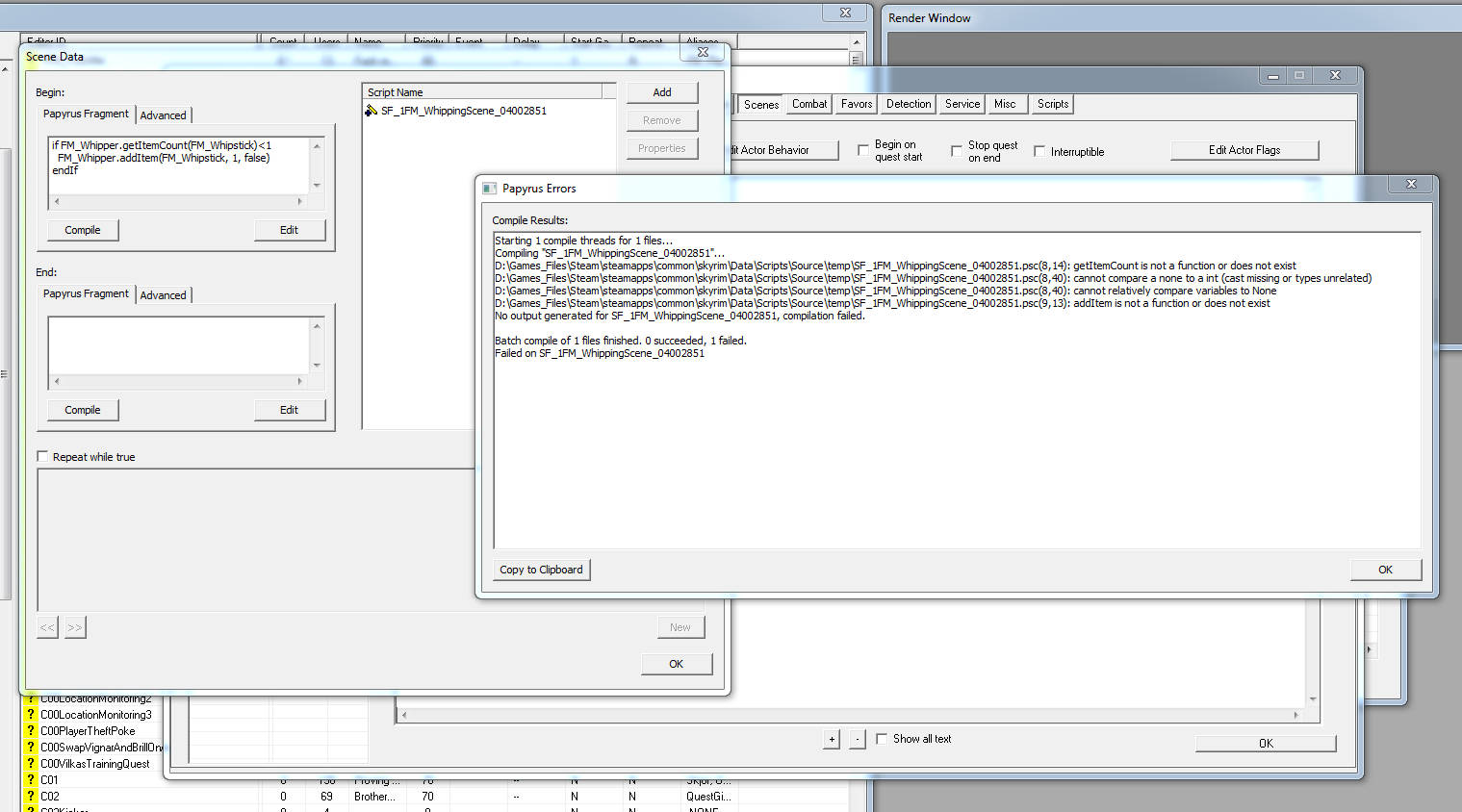The image size is (1462, 812).
Task: Click the End fragment horizontal scrollbar
Action: 179,382
